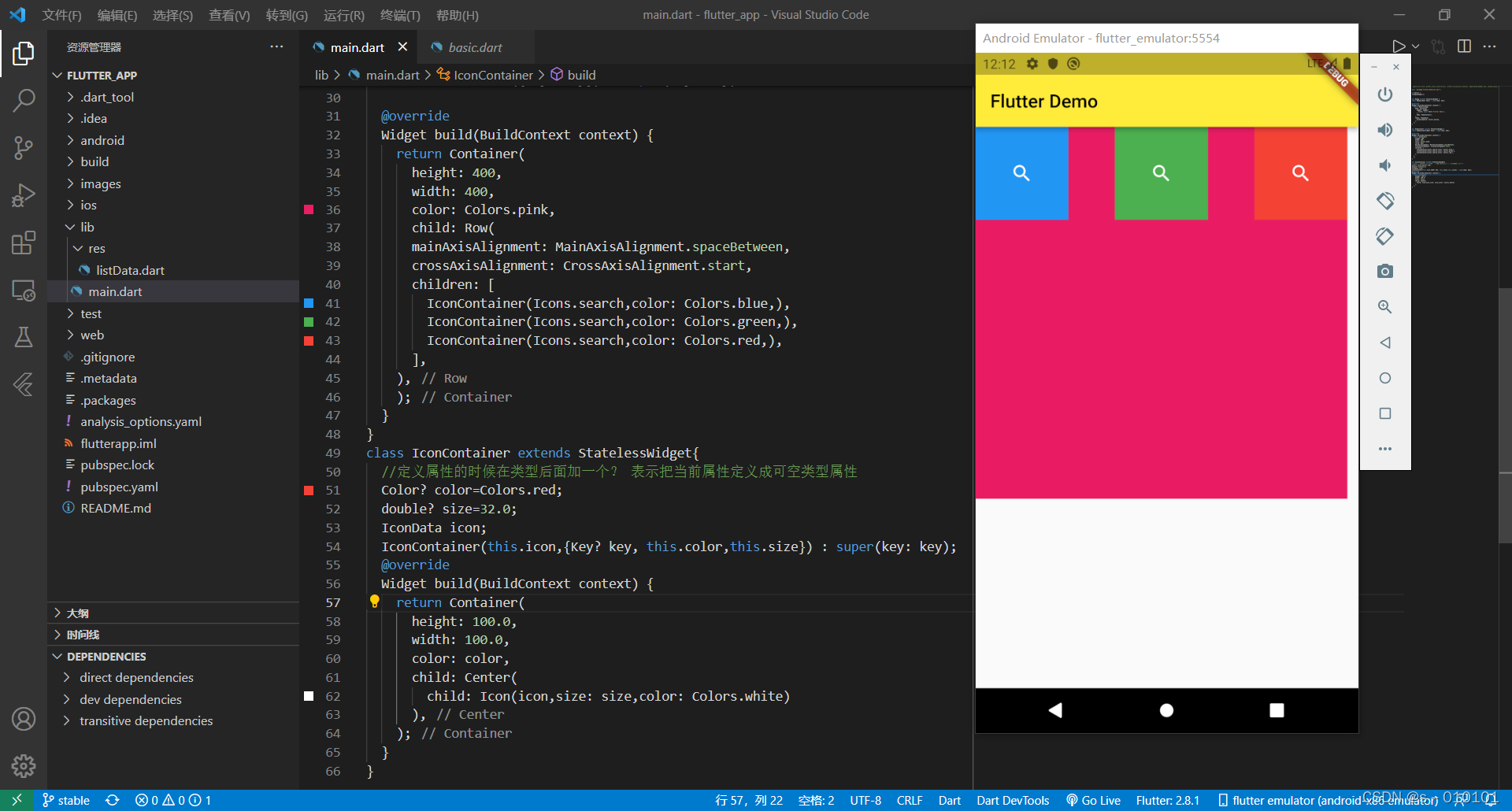Viewport: 1512px width, 811px height.
Task: Click the lightbulb code action on line 57
Action: 375,602
